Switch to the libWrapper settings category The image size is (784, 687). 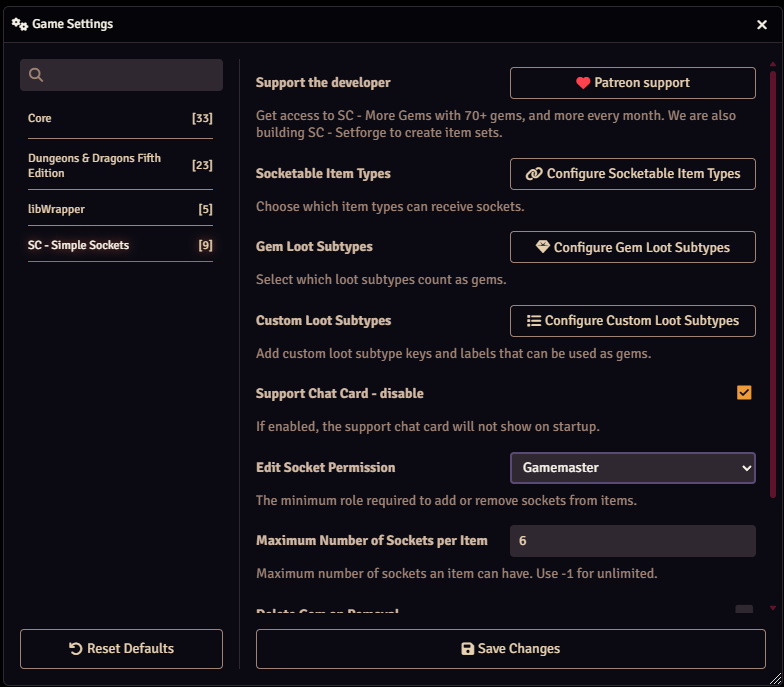coord(120,209)
